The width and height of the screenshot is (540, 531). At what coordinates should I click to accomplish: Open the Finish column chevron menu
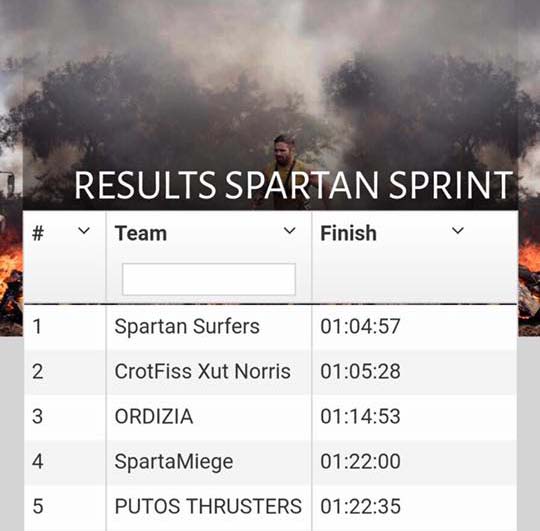[458, 230]
